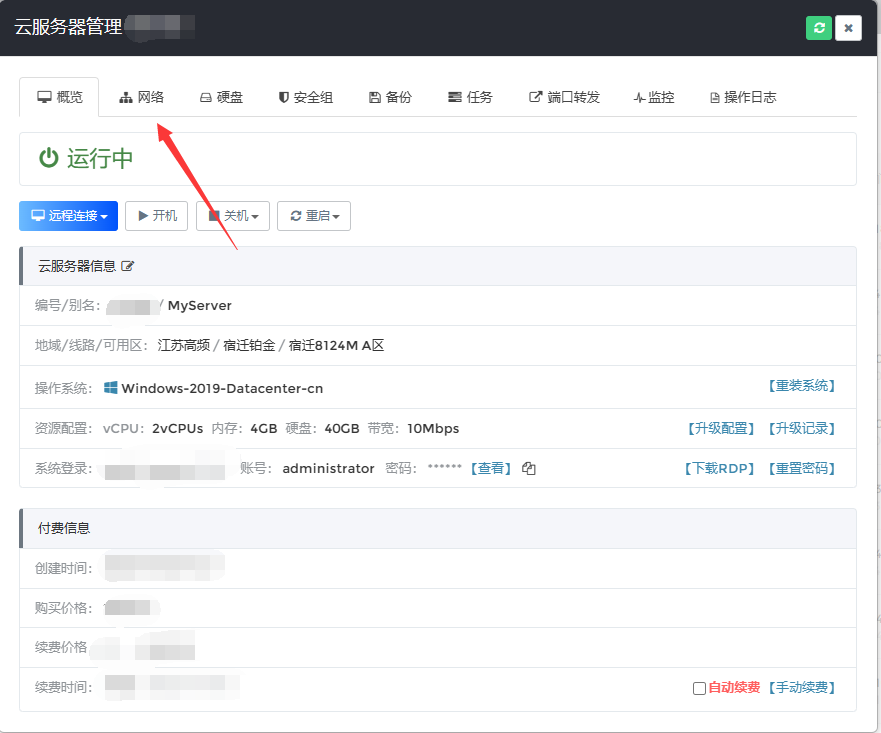881x733 pixels.
Task: Click the 下载RDP link
Action: tap(719, 468)
